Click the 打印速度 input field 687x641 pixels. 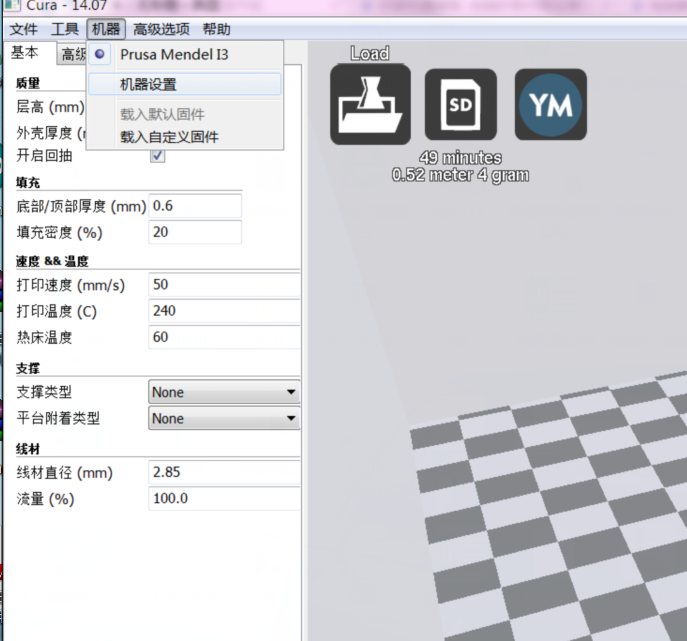coord(224,285)
